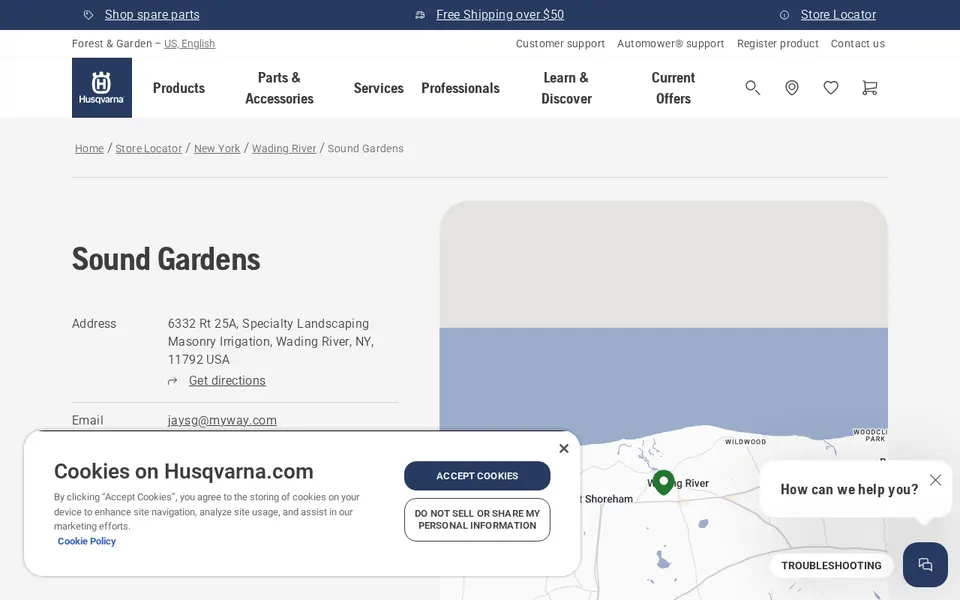Click the store locator pin icon in header

point(792,88)
